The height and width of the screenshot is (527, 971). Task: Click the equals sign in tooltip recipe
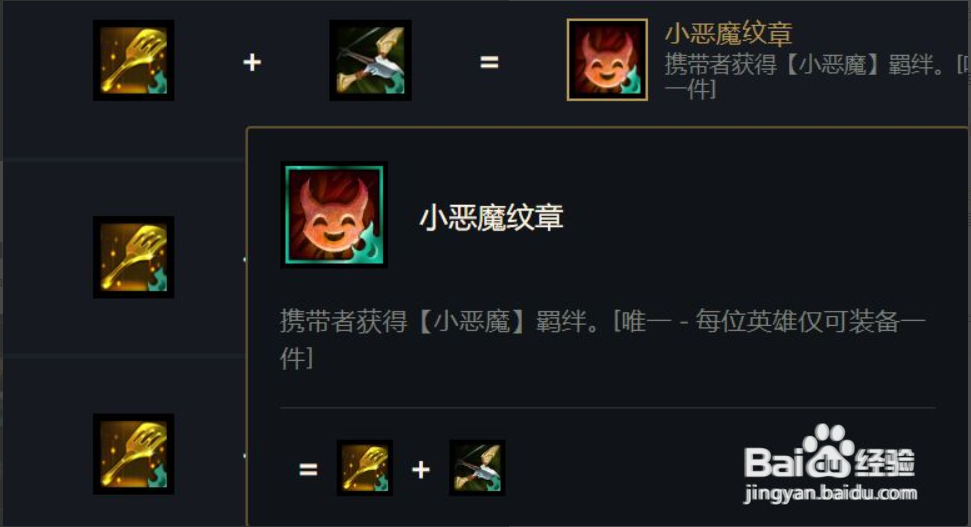(308, 469)
